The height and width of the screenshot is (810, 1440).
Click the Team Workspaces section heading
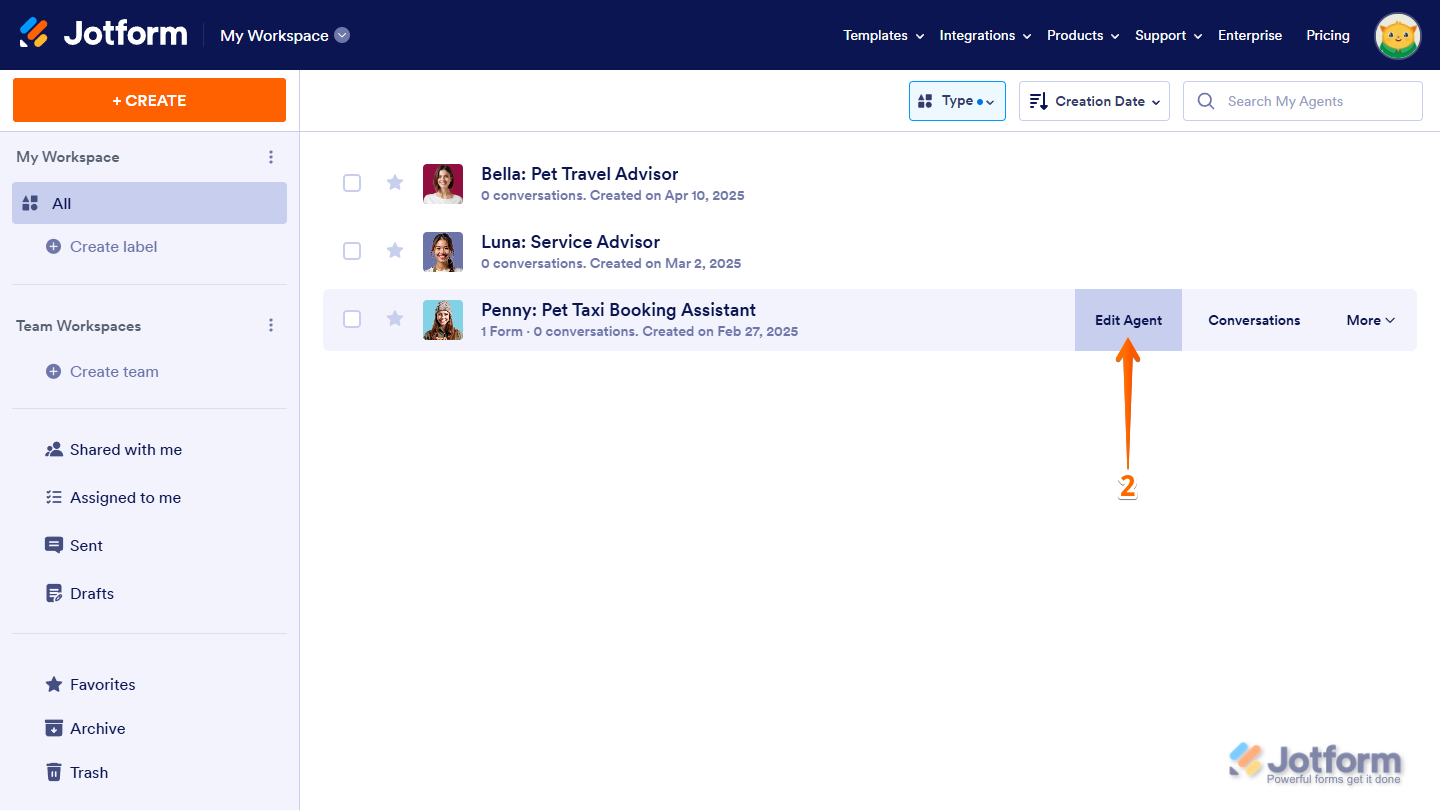78,326
